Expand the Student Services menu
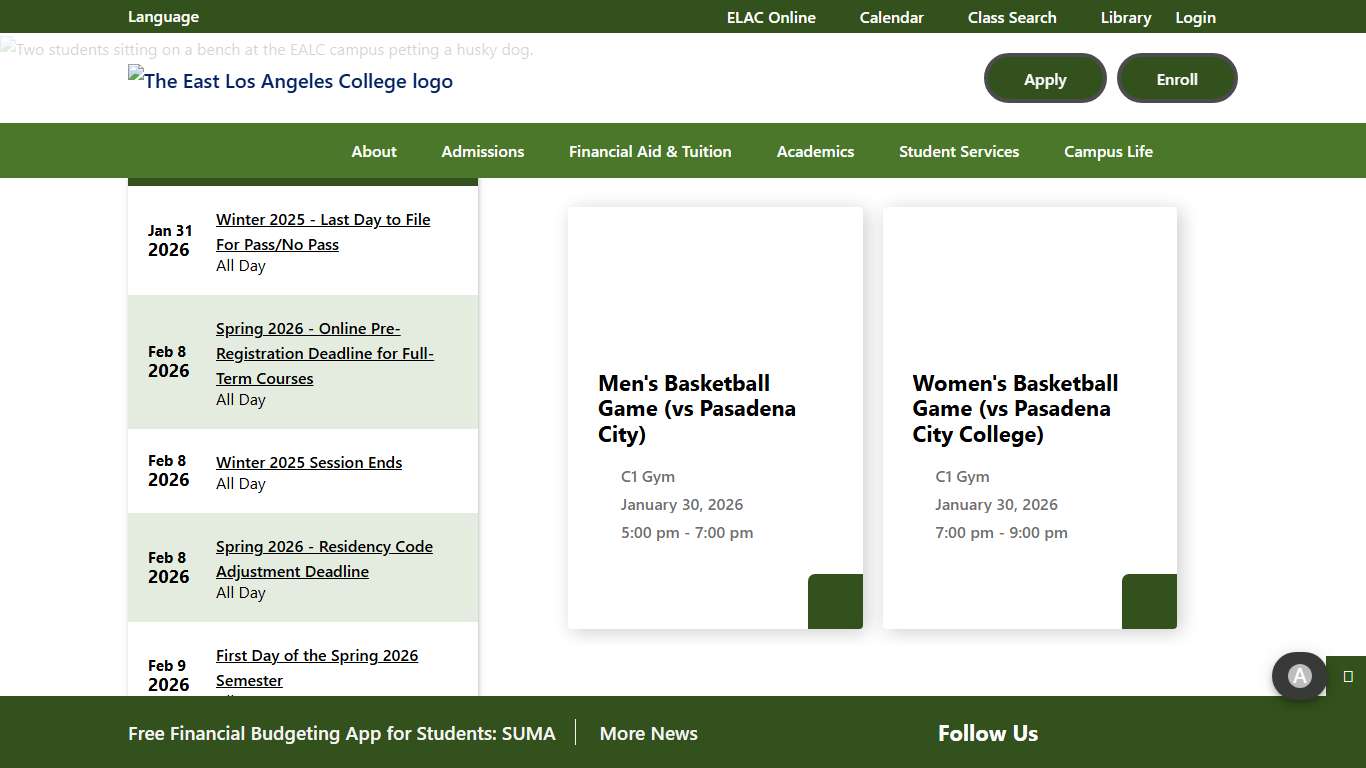This screenshot has width=1366, height=768. click(x=958, y=151)
